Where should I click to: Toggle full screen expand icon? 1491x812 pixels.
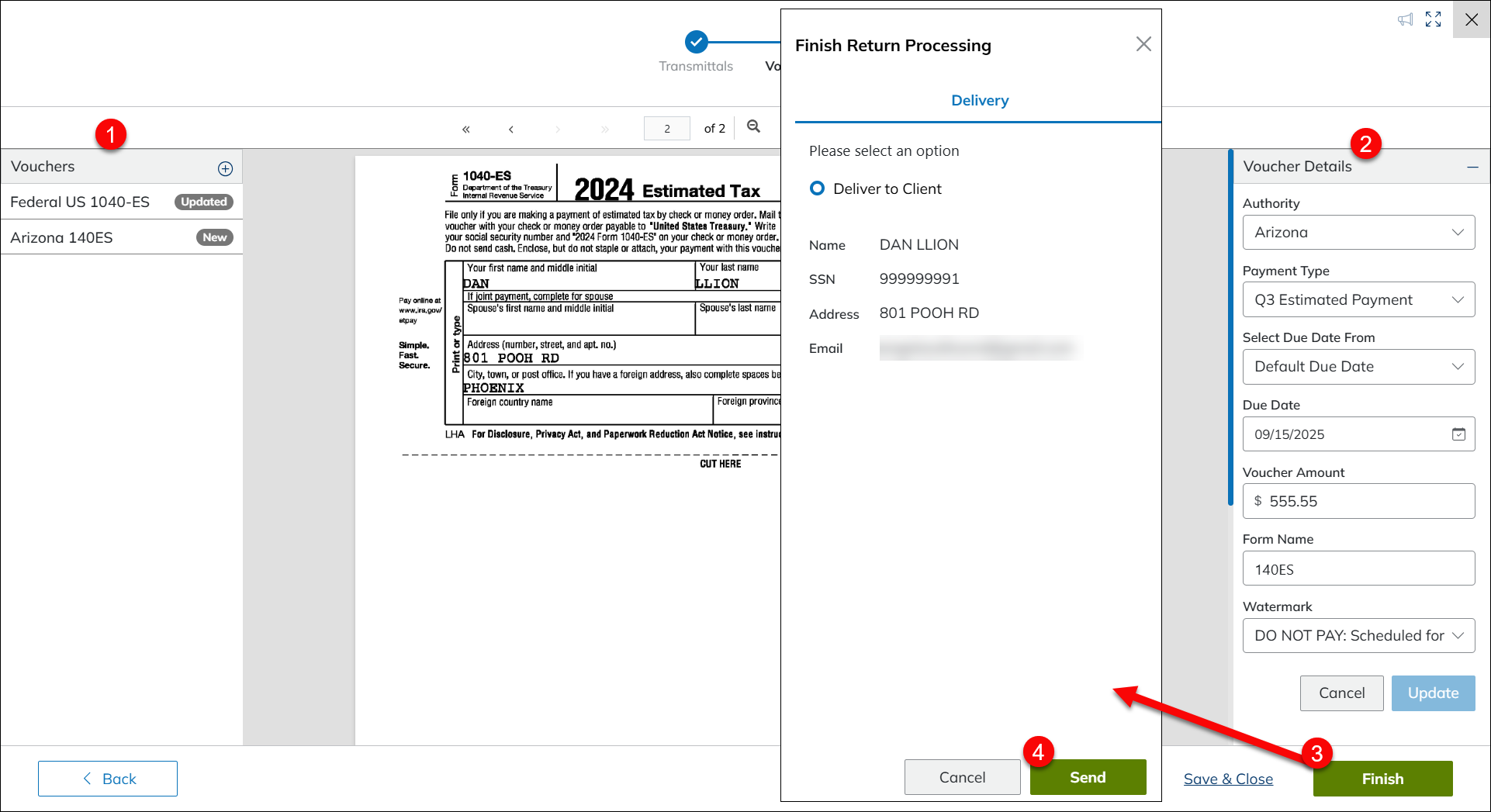[x=1433, y=19]
